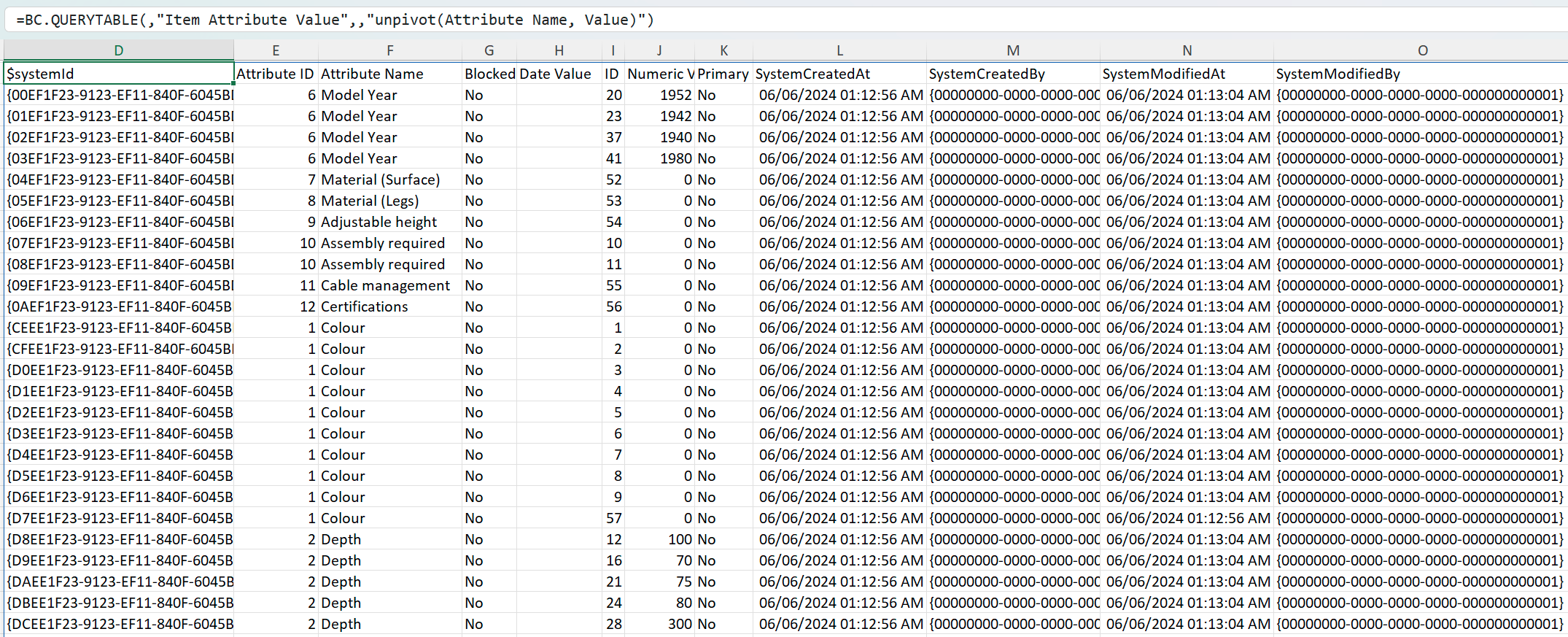Select ID 41 cell in Model Year row
This screenshot has height=637, width=1568.
tap(613, 158)
